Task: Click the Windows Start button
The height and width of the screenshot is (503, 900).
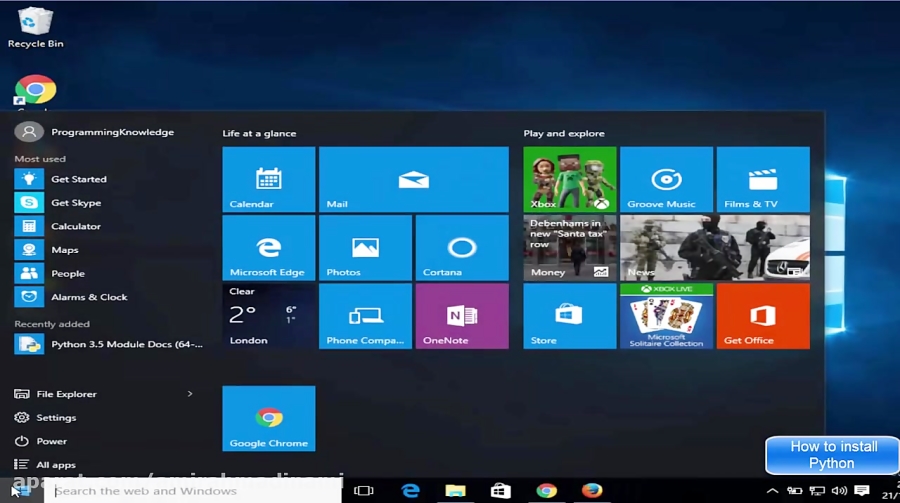Action: (x=21, y=491)
